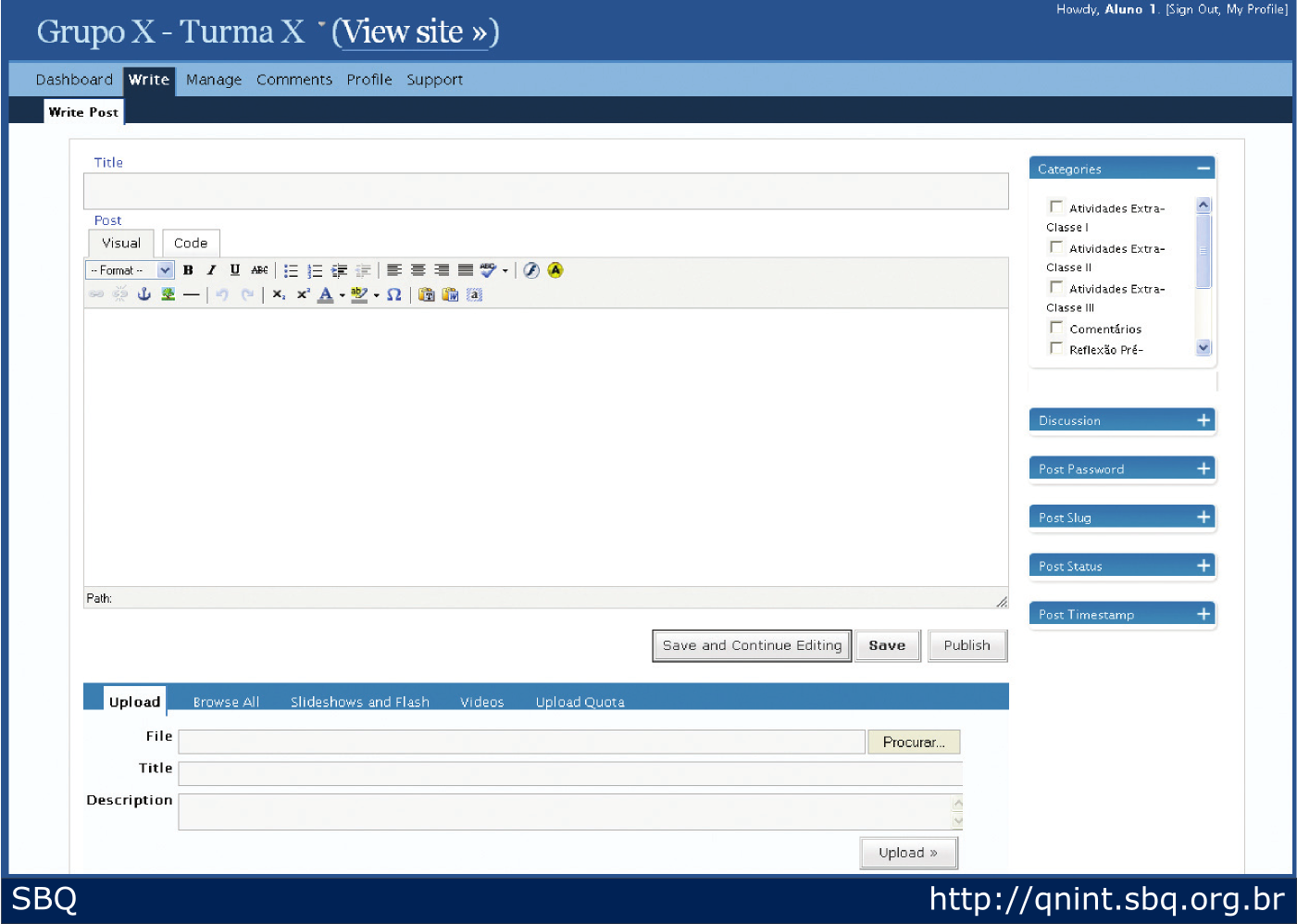
Task: Open the Upload Quota tab
Action: (580, 702)
